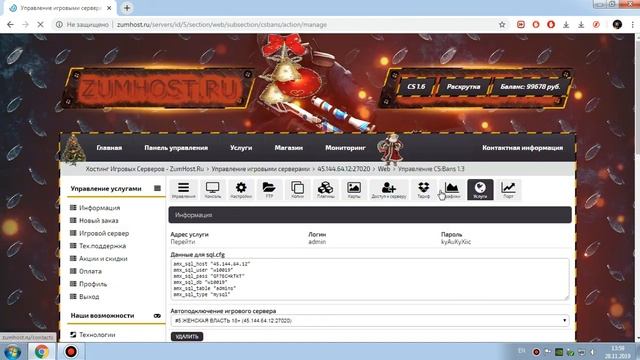The image size is (640, 360).
Task: Open the Chrome profile avatar
Action: point(617,24)
